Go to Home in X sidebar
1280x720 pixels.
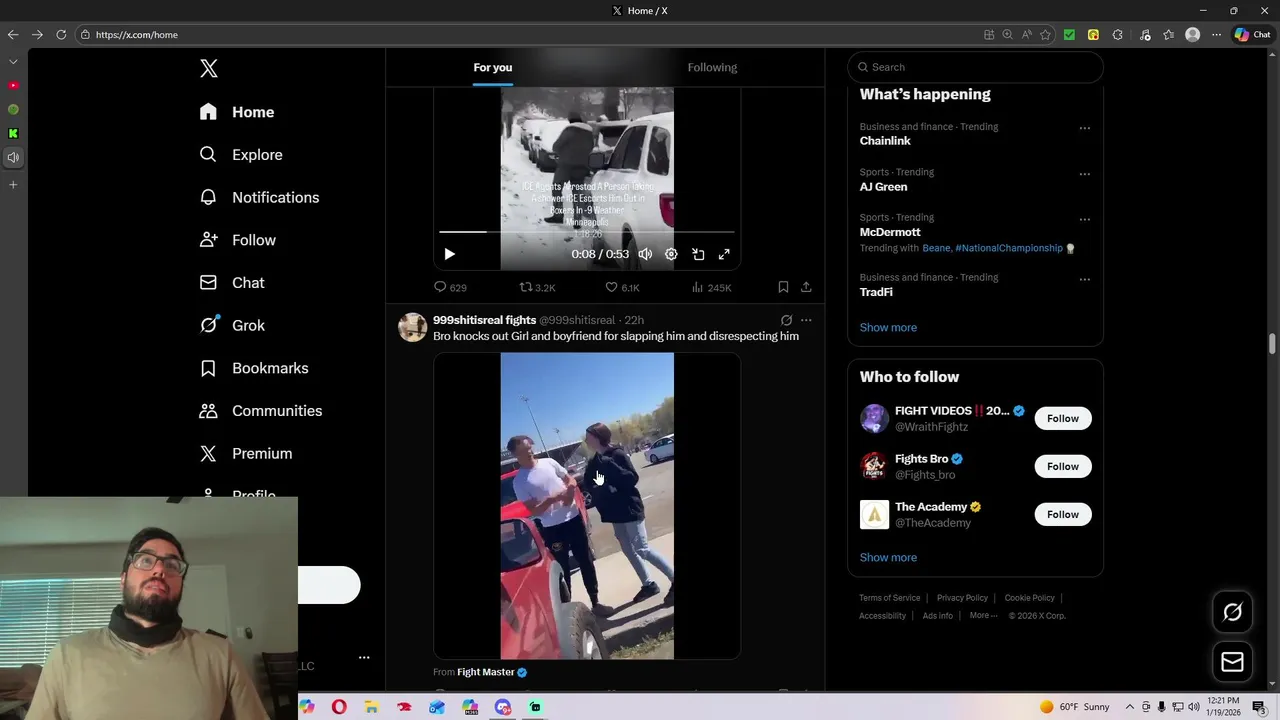point(237,112)
